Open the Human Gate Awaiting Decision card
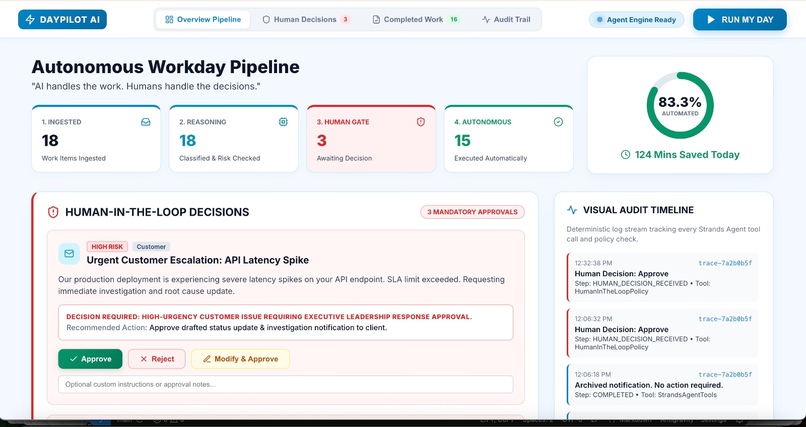This screenshot has width=806, height=427. pyautogui.click(x=371, y=139)
